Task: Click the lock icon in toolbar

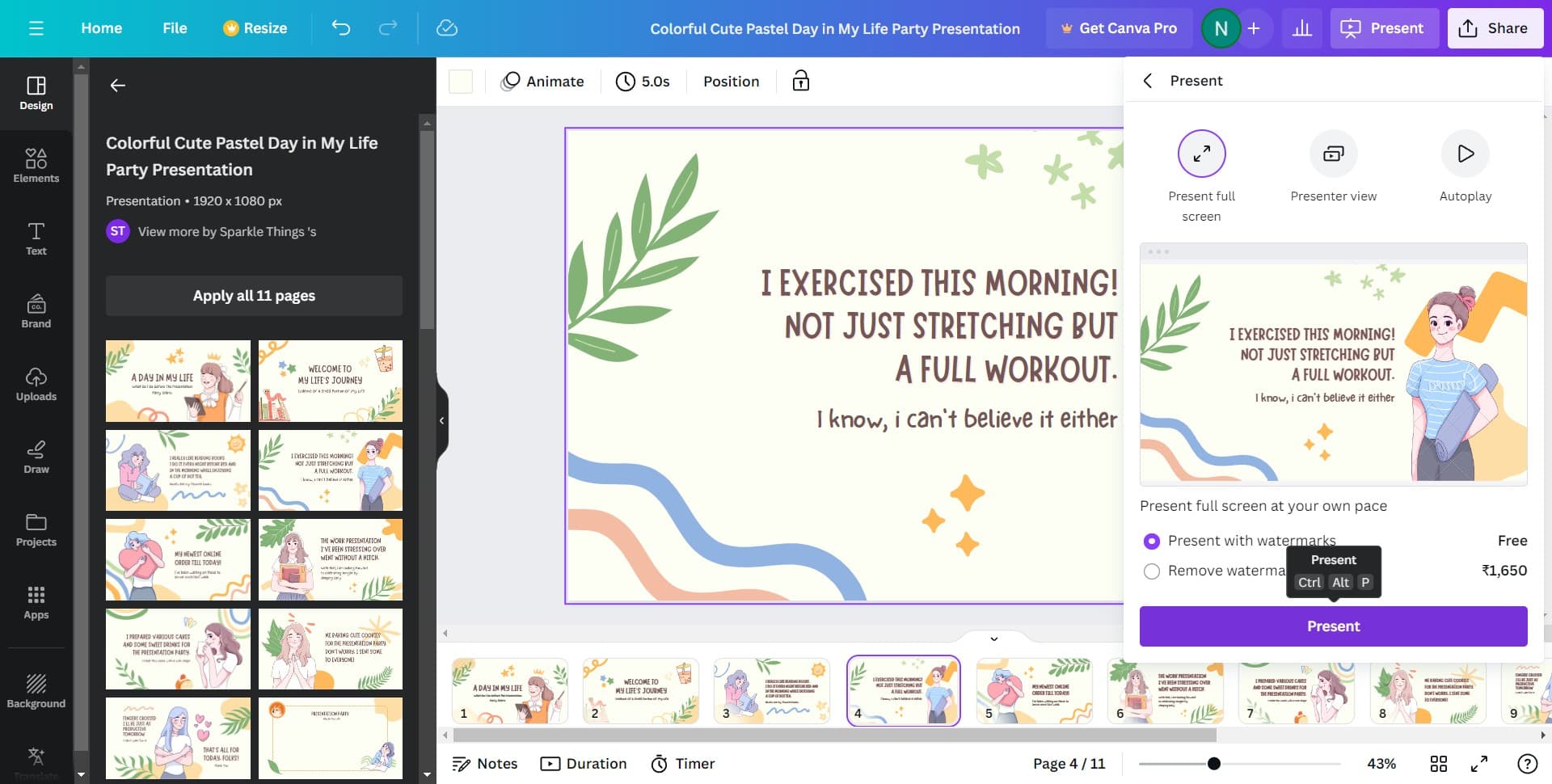Action: [800, 81]
